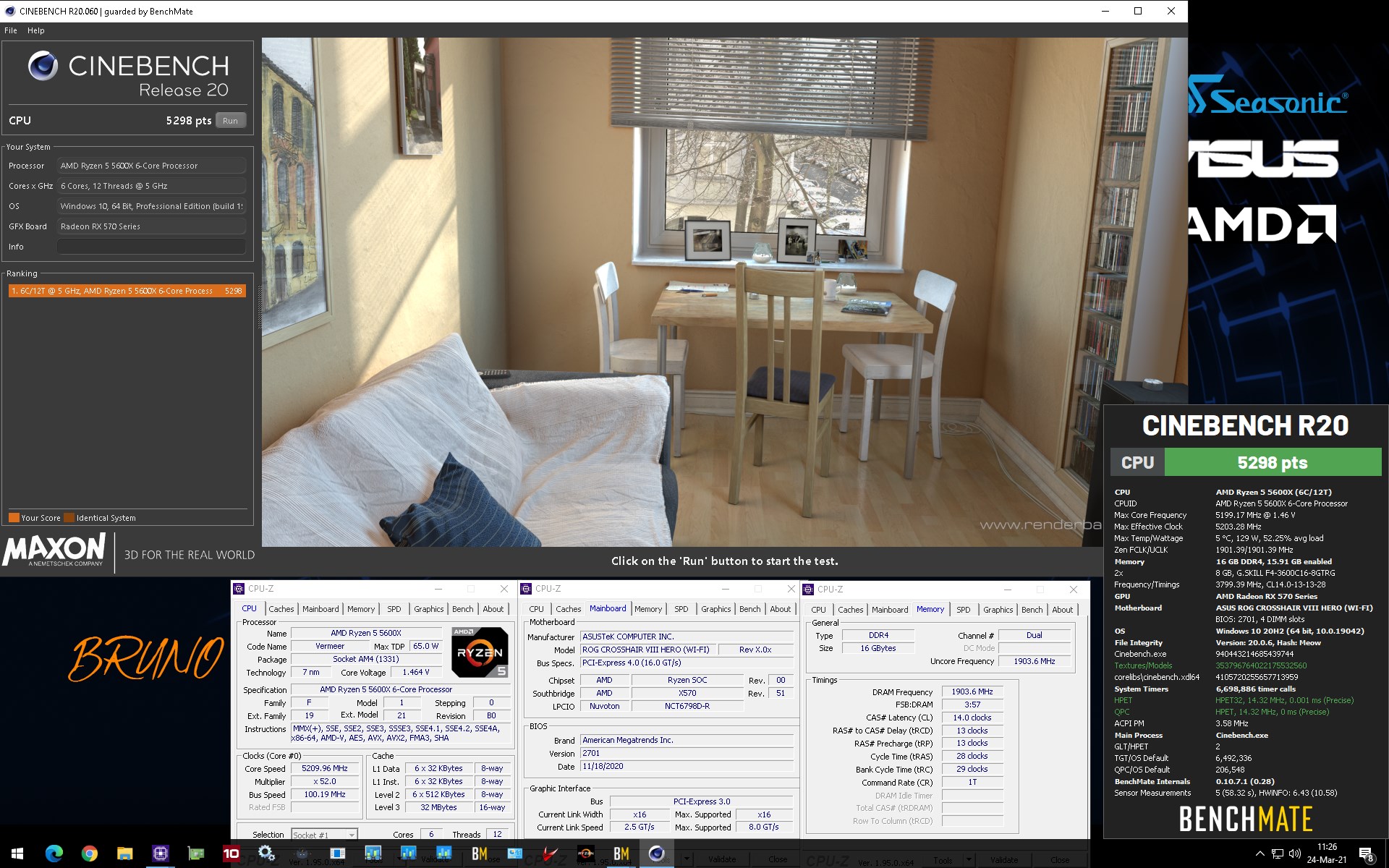The height and width of the screenshot is (868, 1389).
Task: Launch Microsoft Edge from taskbar
Action: 54,854
